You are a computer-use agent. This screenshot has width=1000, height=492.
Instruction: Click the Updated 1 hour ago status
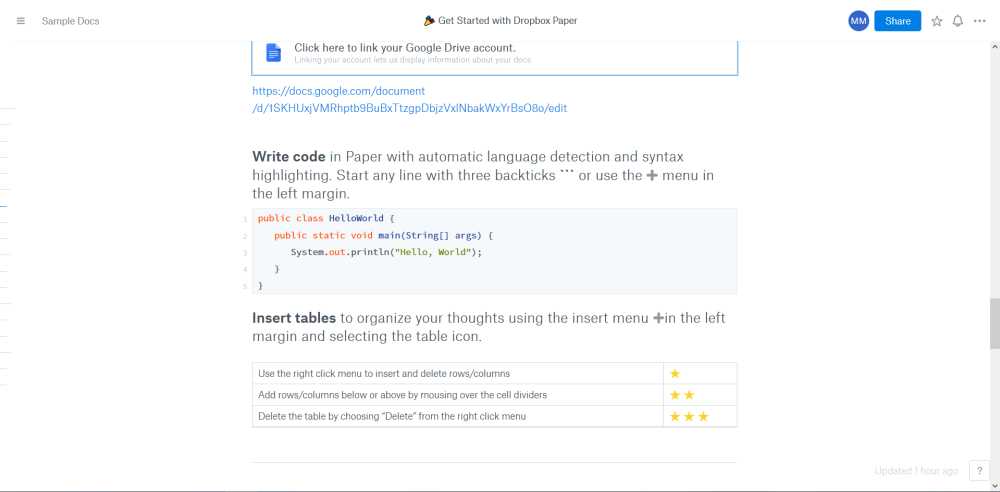click(x=916, y=471)
